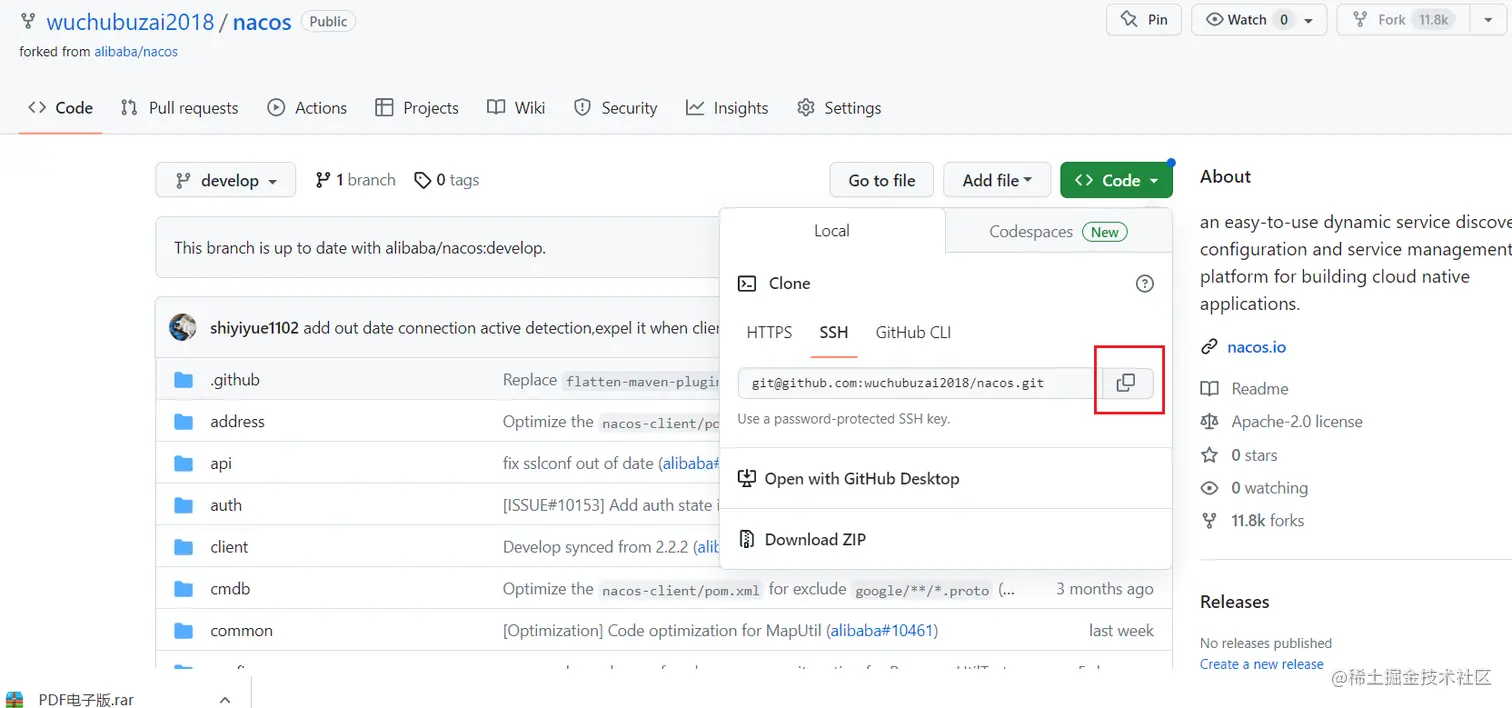Image resolution: width=1512 pixels, height=708 pixels.
Task: Open the api folder
Action: [x=221, y=464]
